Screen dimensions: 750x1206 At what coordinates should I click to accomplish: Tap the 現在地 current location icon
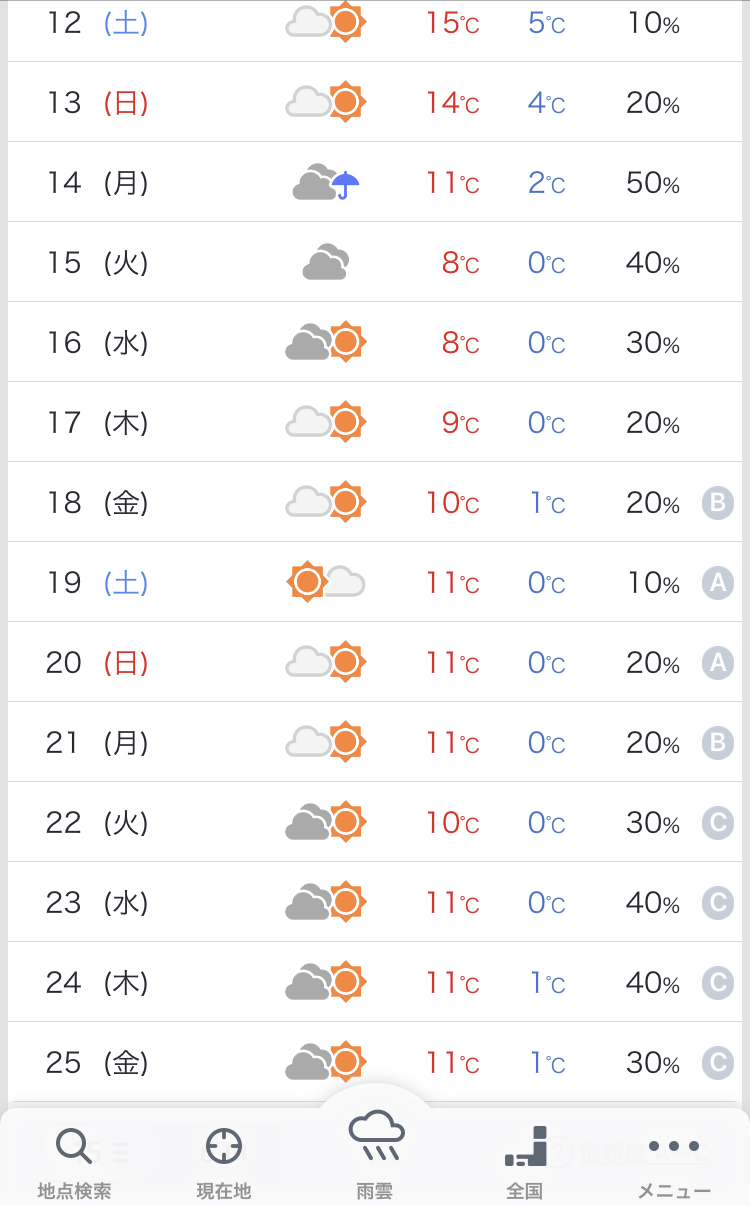tap(224, 1160)
